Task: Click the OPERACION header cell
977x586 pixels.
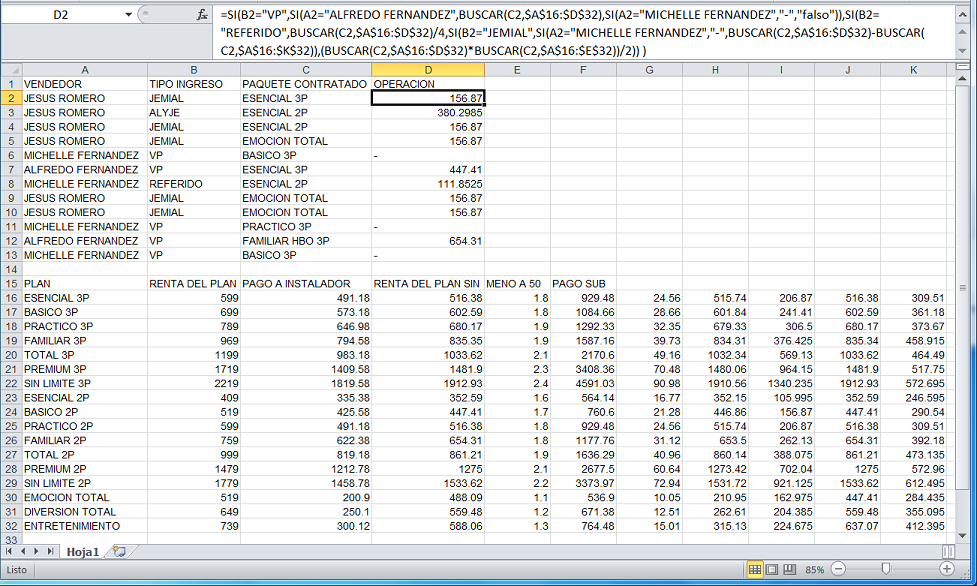Action: (428, 84)
